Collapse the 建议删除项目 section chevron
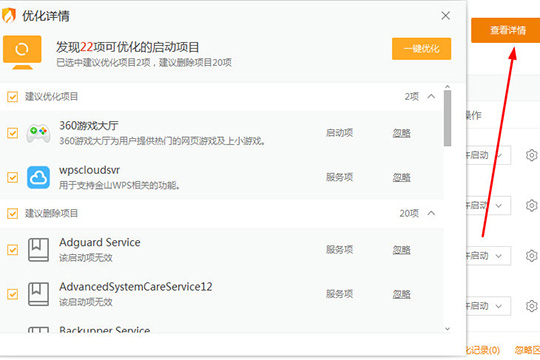Viewport: 540px width, 360px height. tap(431, 213)
